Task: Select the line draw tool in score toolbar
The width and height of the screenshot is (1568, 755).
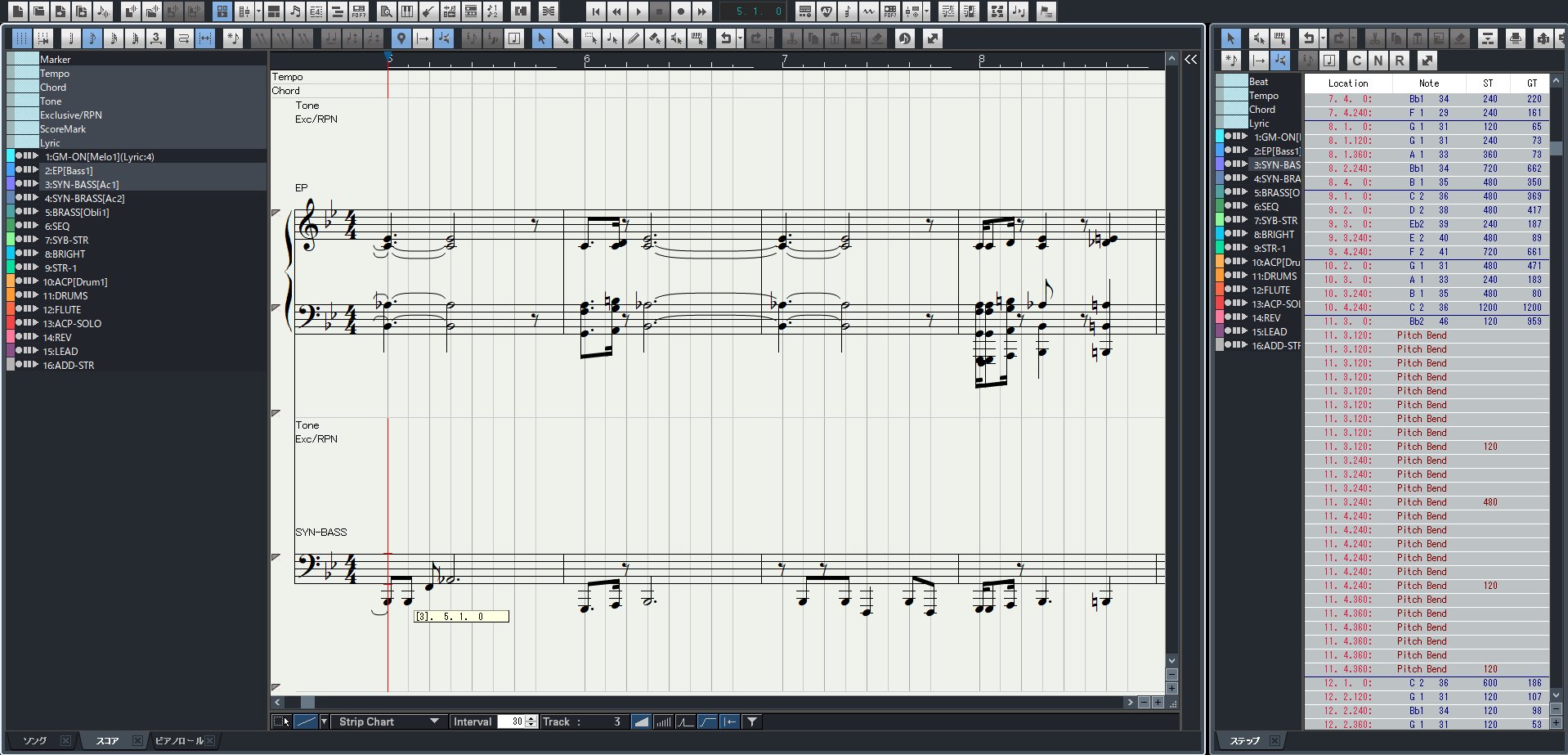Action: coord(563,38)
